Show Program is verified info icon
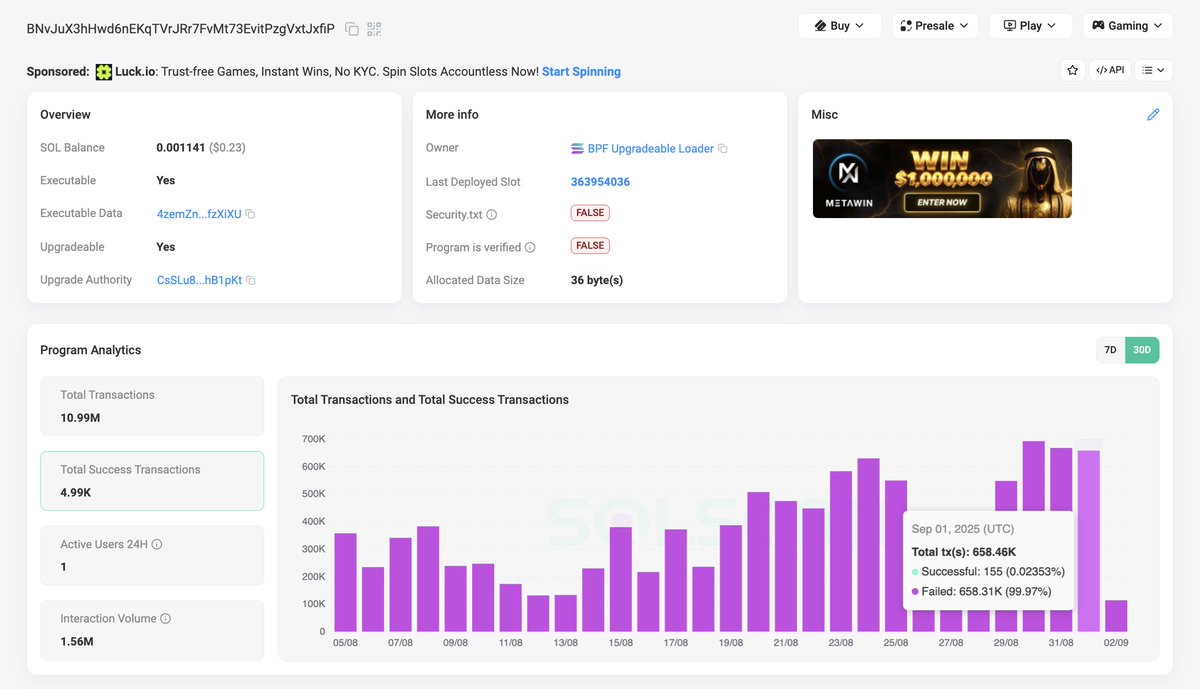Screen dimensions: 1200x689 pos(530,247)
